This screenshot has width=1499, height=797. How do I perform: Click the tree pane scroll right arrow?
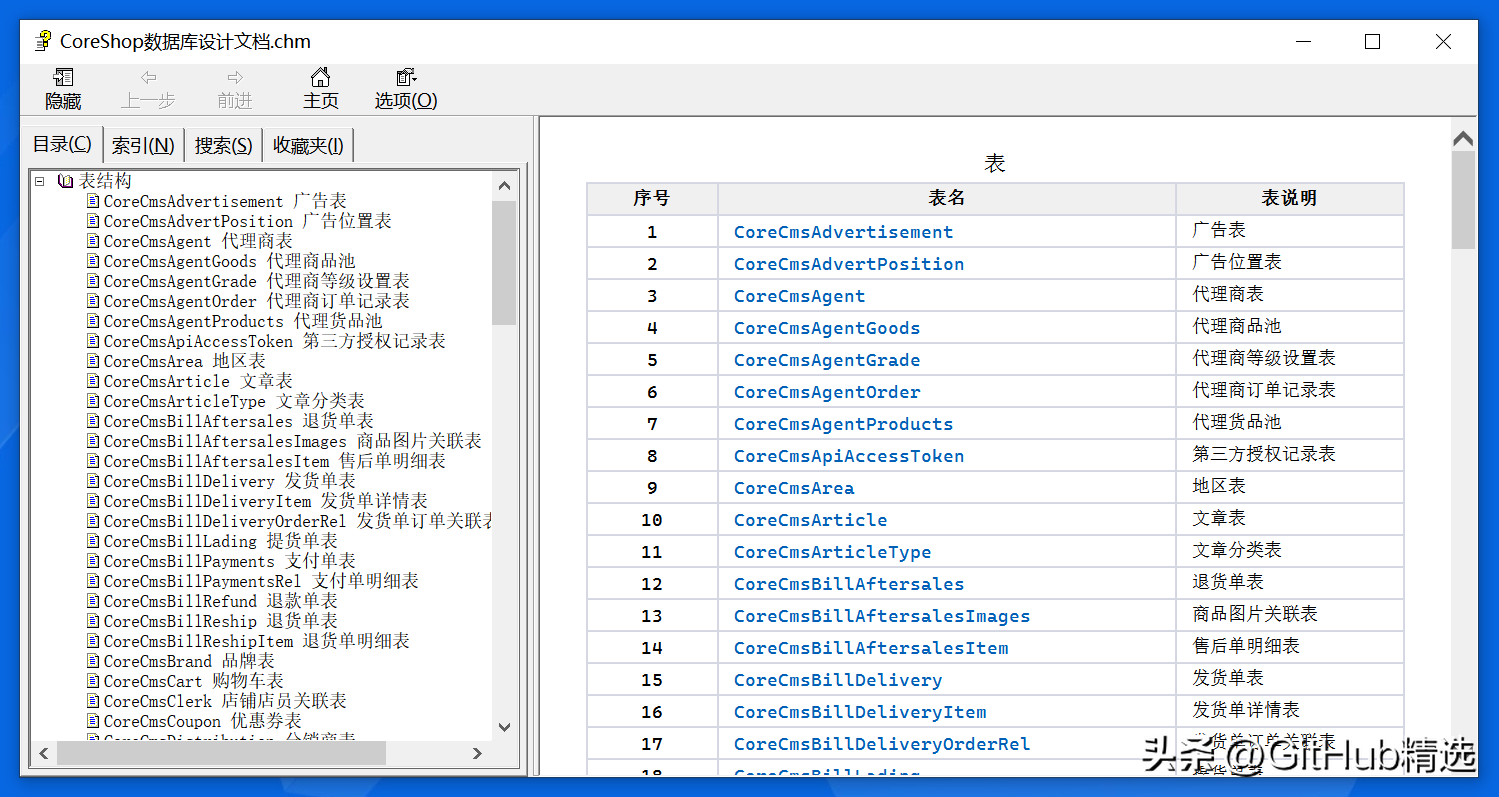[477, 753]
